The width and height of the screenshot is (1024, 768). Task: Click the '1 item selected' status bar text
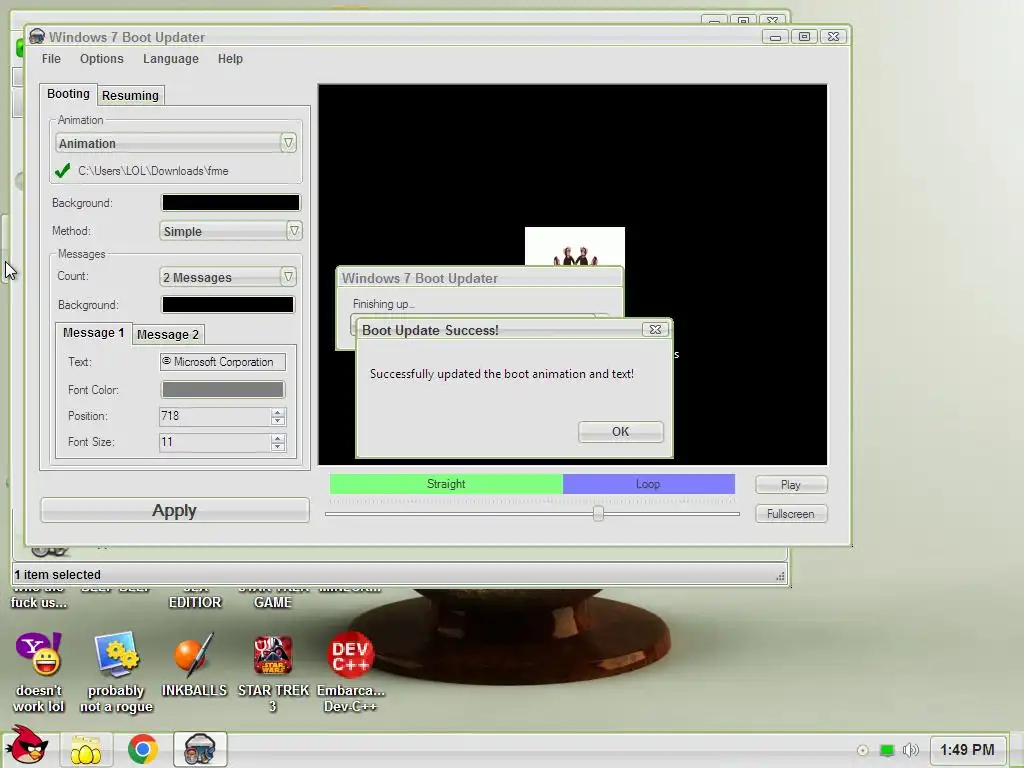click(57, 575)
